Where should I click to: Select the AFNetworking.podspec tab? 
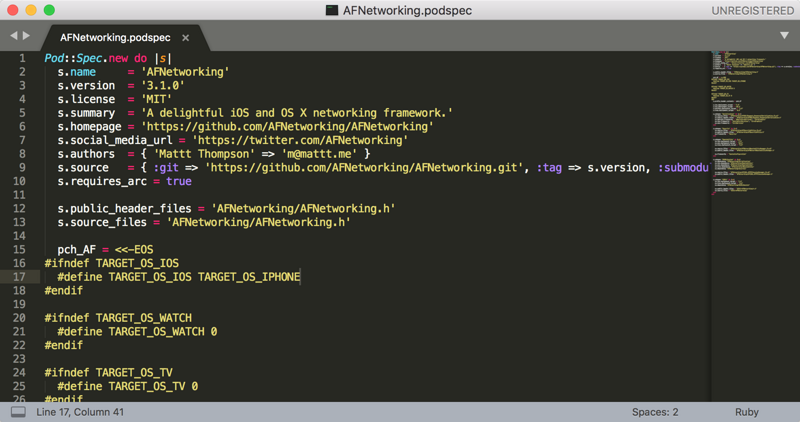(x=115, y=38)
